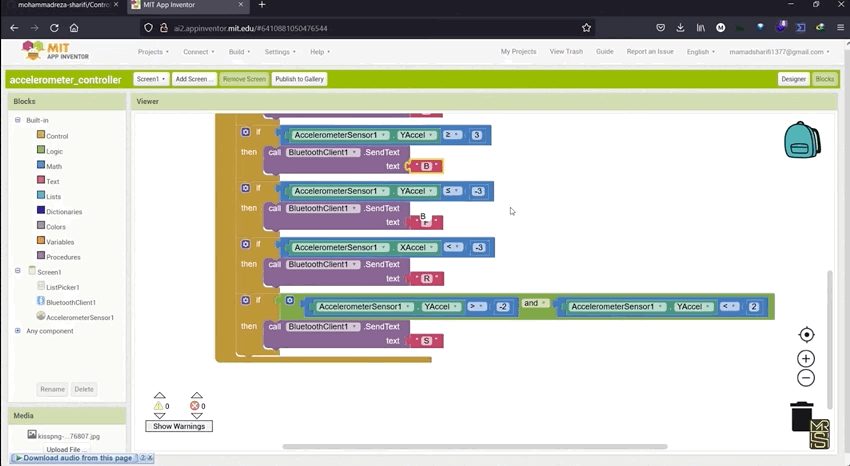Open the My Projects link
Viewport: 850px width, 466px height.
518,51
